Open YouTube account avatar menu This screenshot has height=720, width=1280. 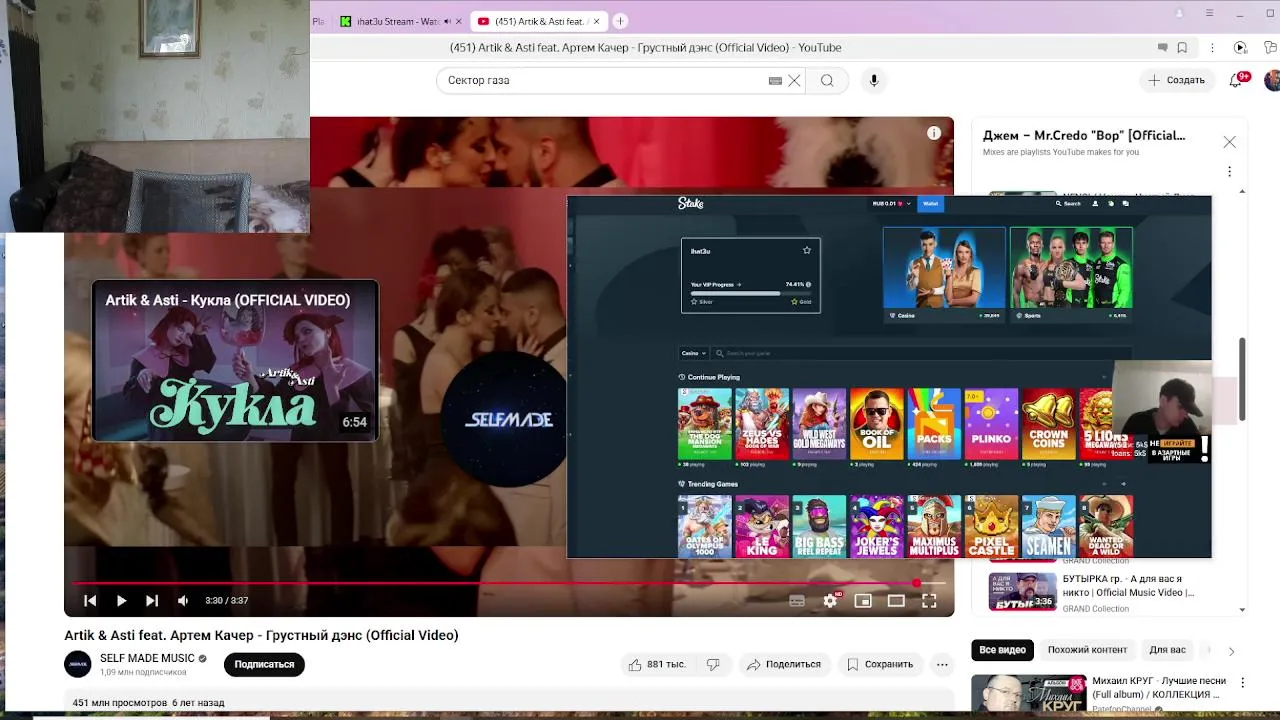click(1272, 80)
